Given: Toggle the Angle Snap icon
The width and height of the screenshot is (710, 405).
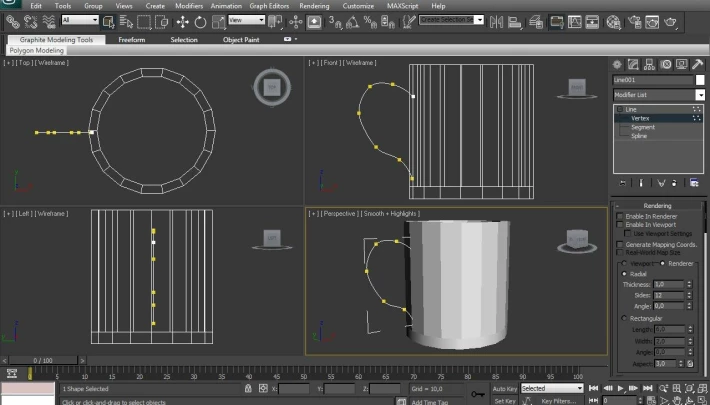Looking at the screenshot, I should click(x=352, y=21).
